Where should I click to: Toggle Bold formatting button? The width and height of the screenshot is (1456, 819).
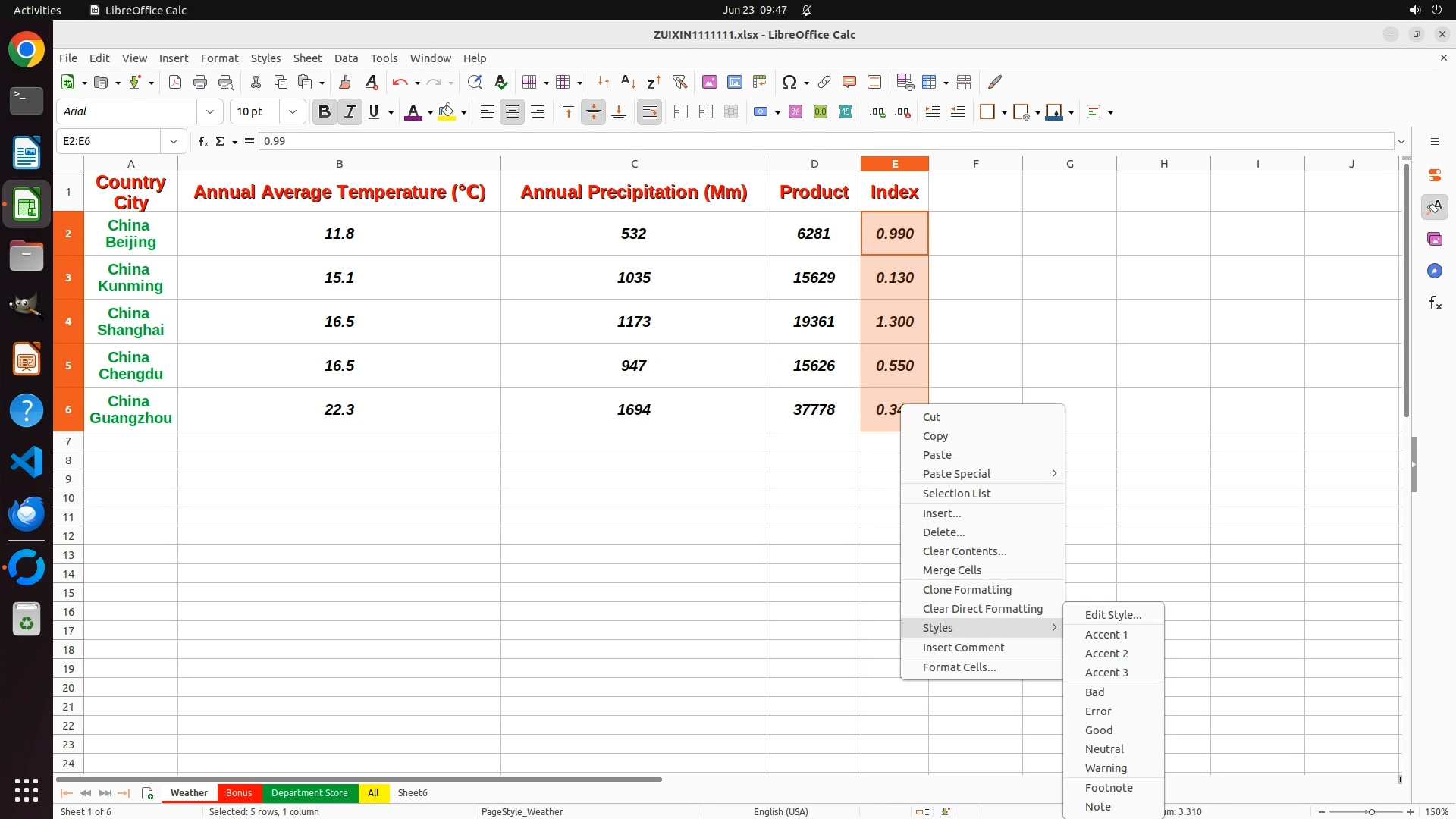pyautogui.click(x=325, y=112)
